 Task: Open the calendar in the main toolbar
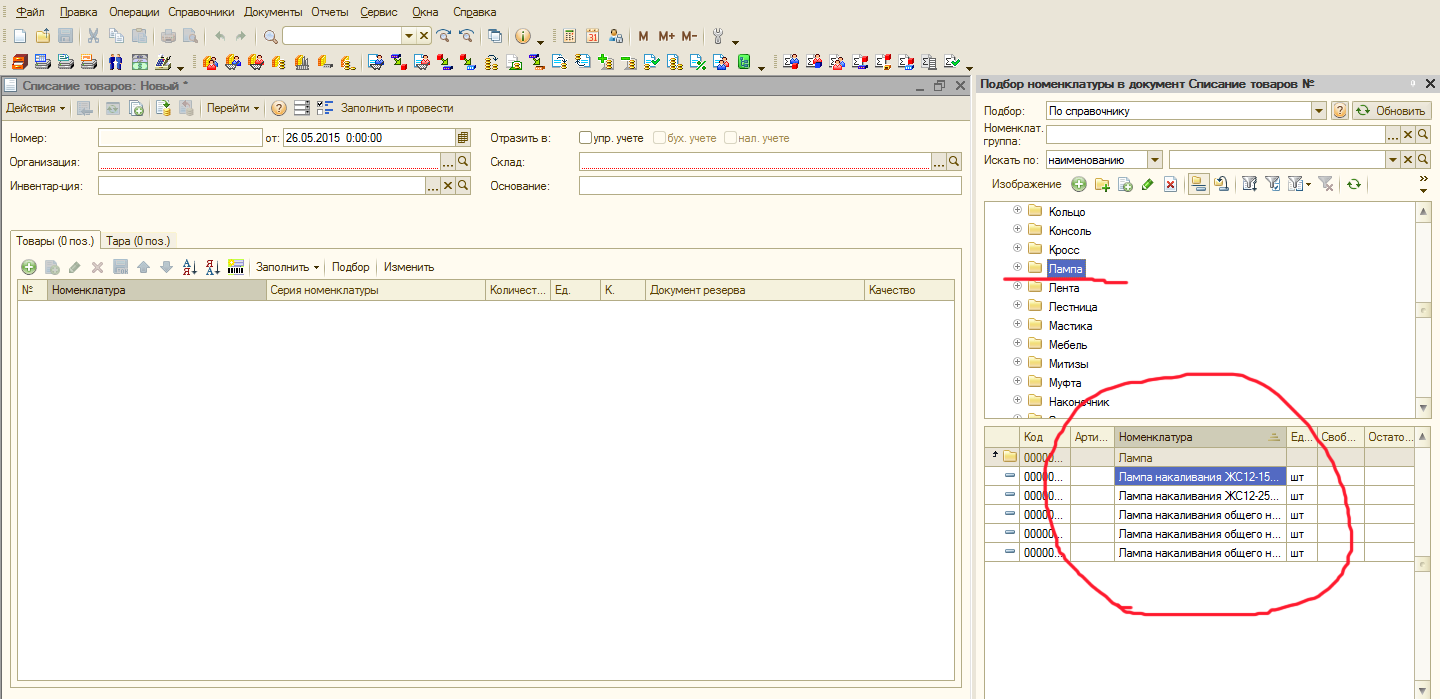[592, 36]
